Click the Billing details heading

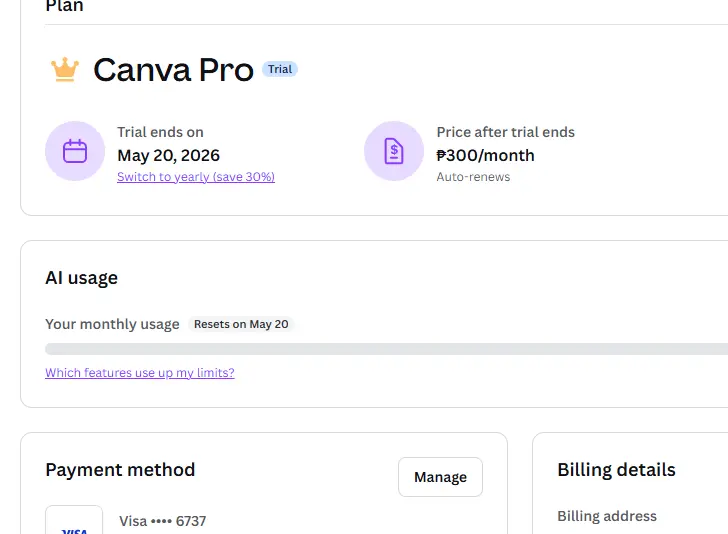pyautogui.click(x=616, y=470)
